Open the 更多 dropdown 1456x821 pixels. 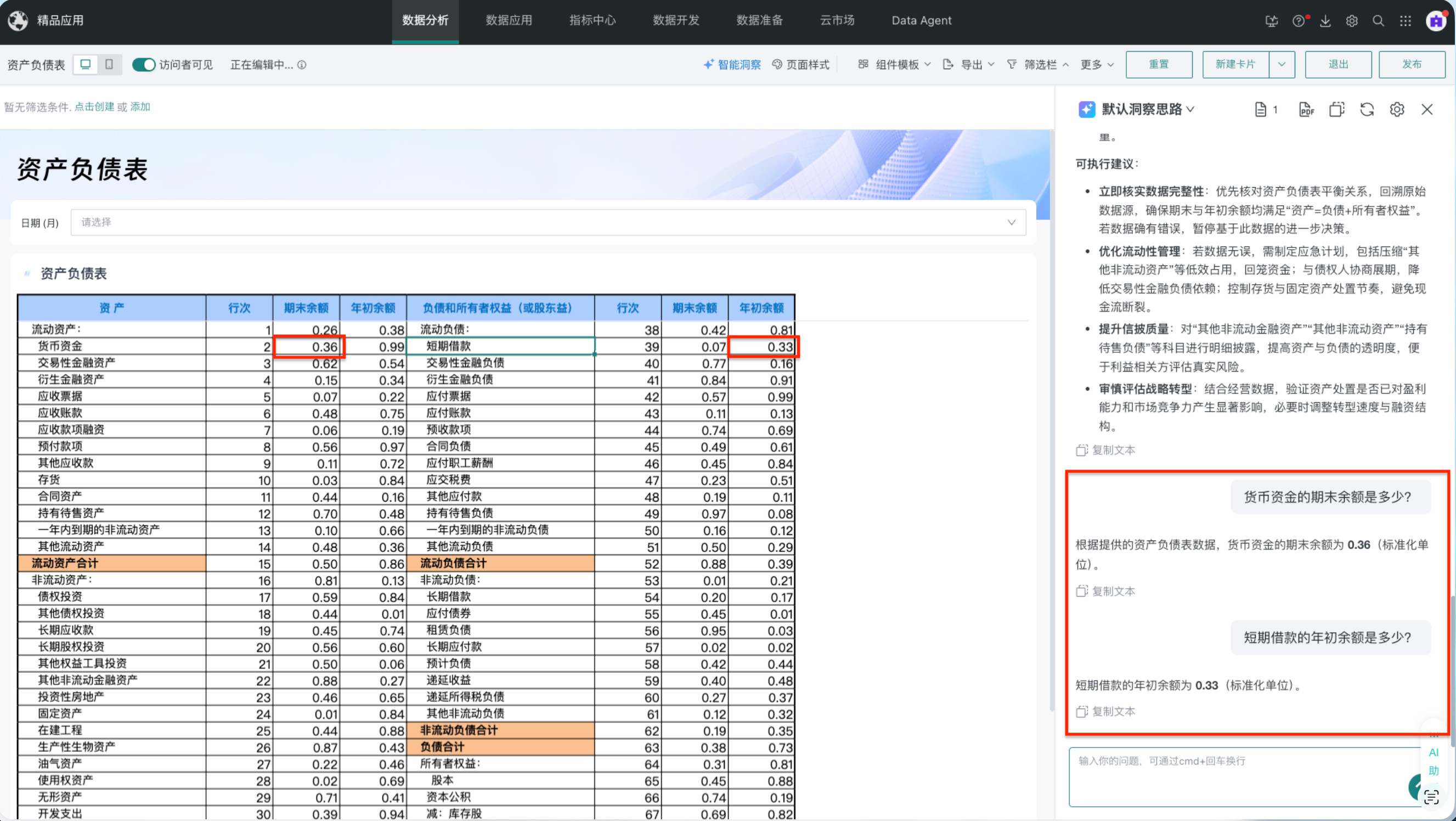[x=1097, y=64]
